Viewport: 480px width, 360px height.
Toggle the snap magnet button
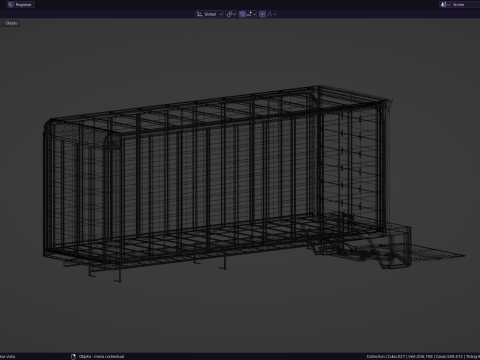[x=242, y=14]
